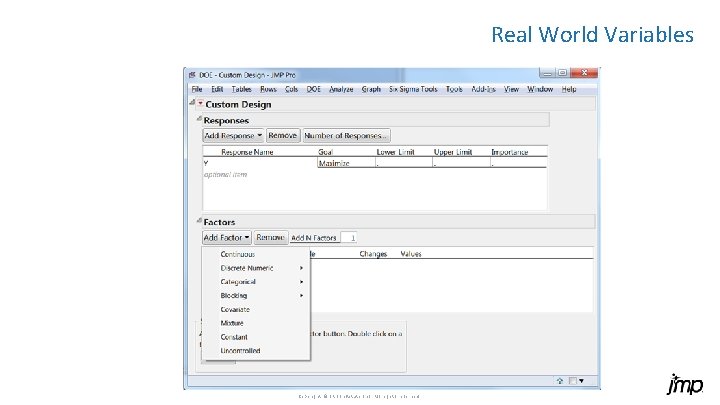Viewport: 720px width, 405px height.
Task: Click the Custom Design red triangle menu
Action: pos(201,104)
